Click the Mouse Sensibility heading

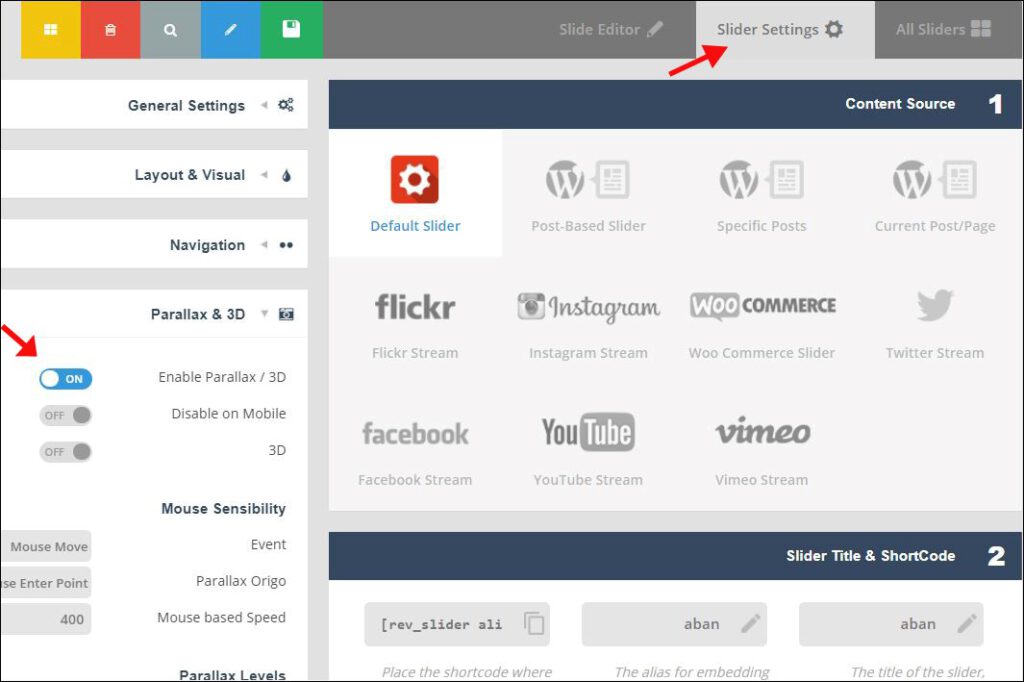point(223,508)
